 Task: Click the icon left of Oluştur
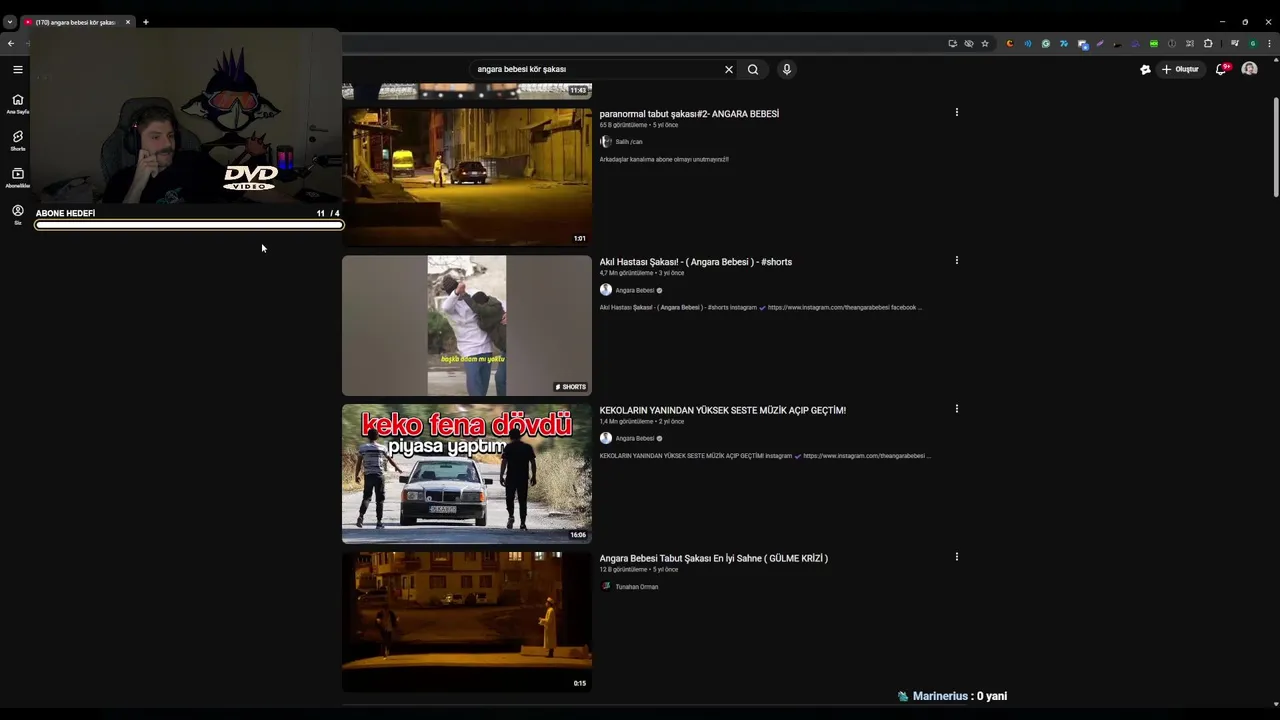(x=1145, y=69)
